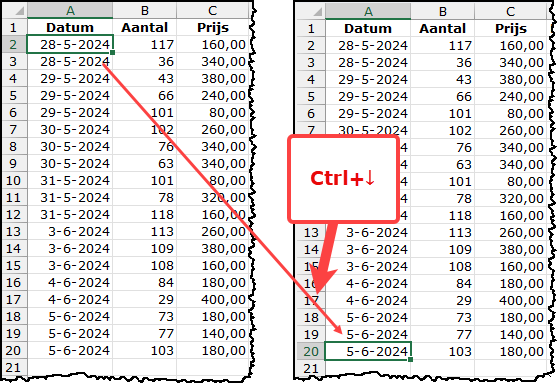This screenshot has height=383, width=557.
Task: Select row 1 header in right sheet
Action: [311, 28]
